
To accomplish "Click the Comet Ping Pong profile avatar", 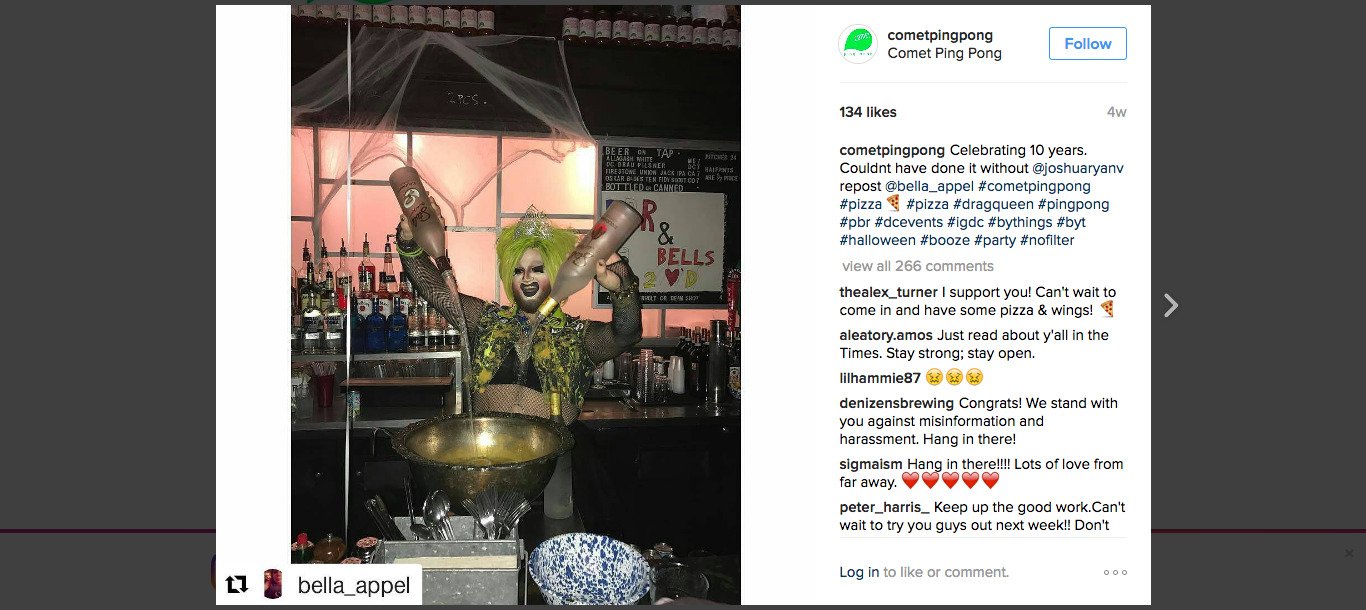I will click(x=858, y=44).
